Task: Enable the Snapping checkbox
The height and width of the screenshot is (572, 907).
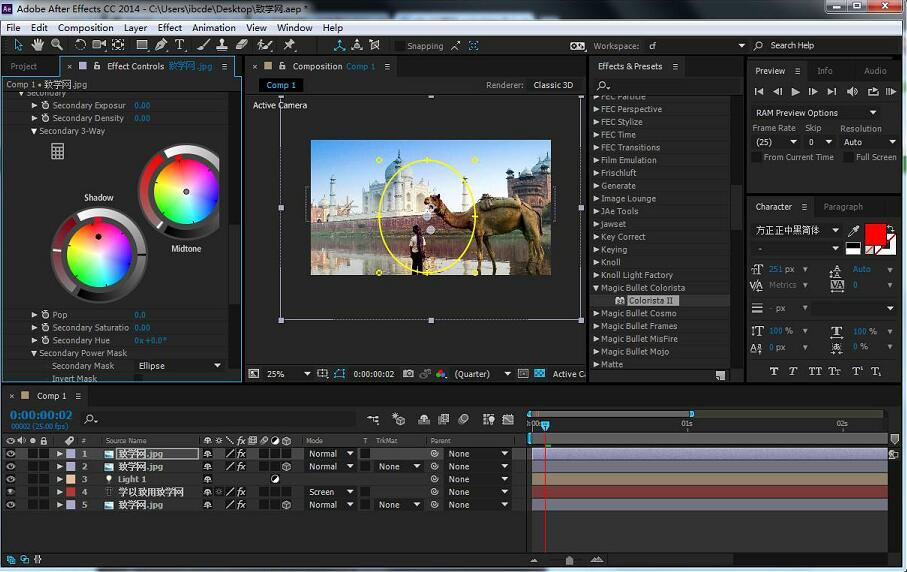Action: tap(400, 46)
